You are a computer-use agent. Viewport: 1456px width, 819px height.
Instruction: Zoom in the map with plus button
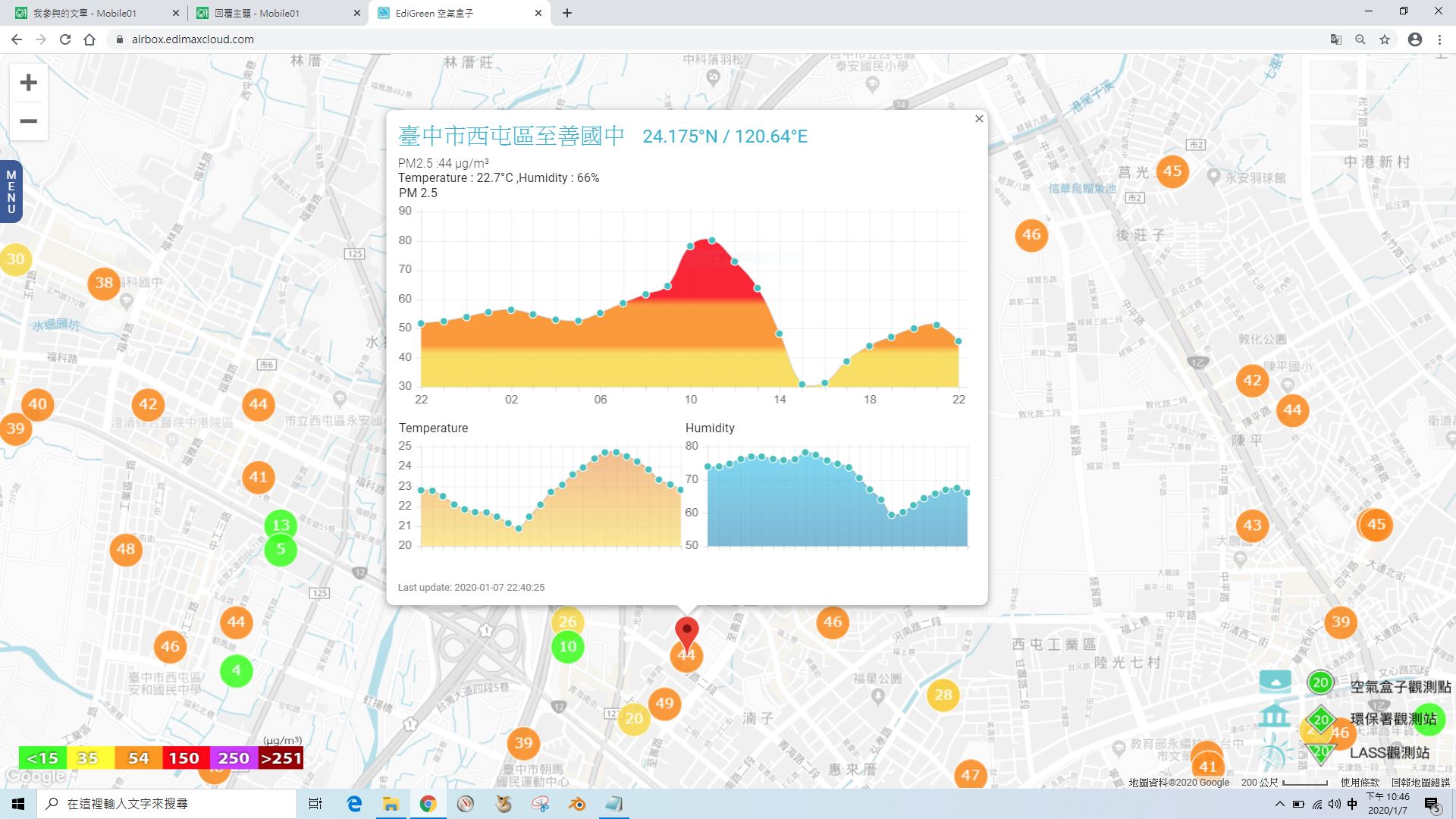pos(28,83)
